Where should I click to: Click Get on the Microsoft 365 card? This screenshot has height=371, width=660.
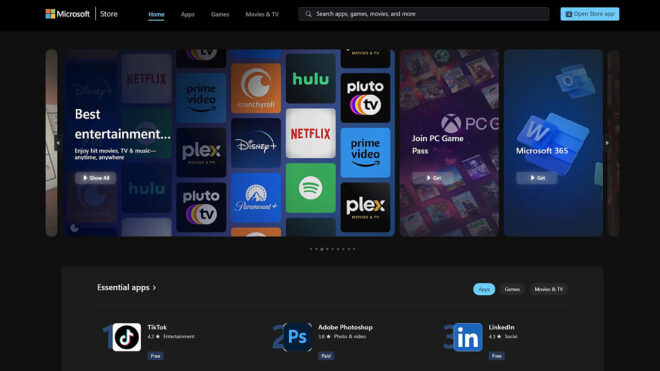tap(537, 178)
